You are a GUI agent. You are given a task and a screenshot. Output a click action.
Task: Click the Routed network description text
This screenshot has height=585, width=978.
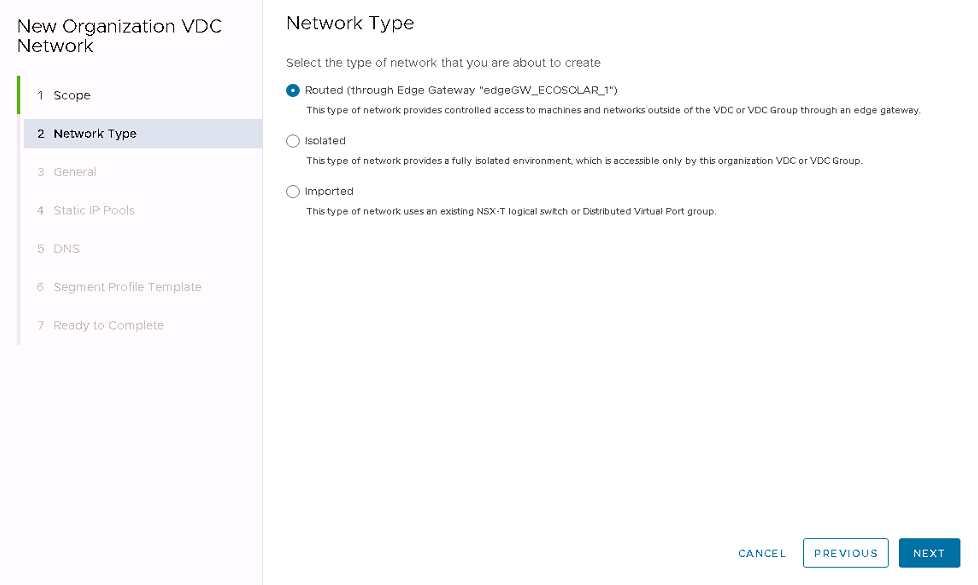click(612, 110)
